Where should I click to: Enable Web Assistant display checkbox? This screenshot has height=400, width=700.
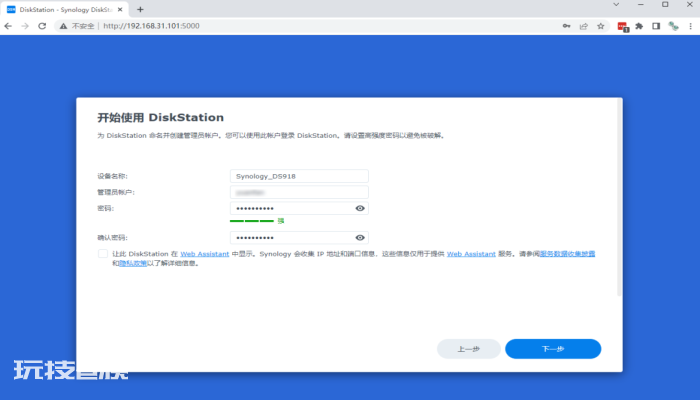(103, 254)
